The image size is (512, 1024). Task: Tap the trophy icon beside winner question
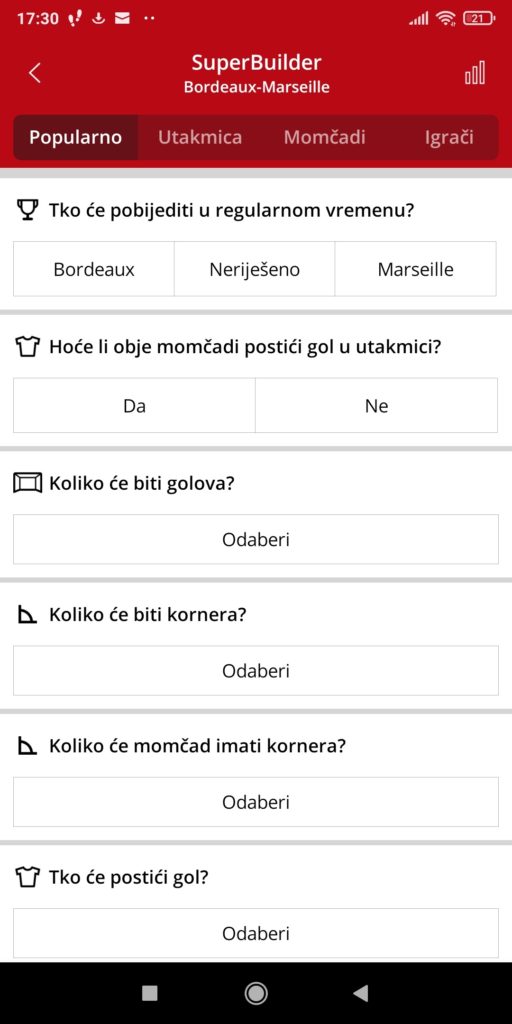point(27,211)
